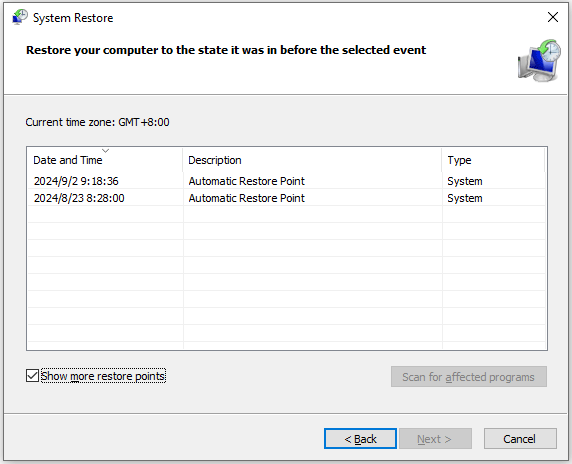Click the greyed-out Next button
This screenshot has height=464, width=572.
point(435,438)
